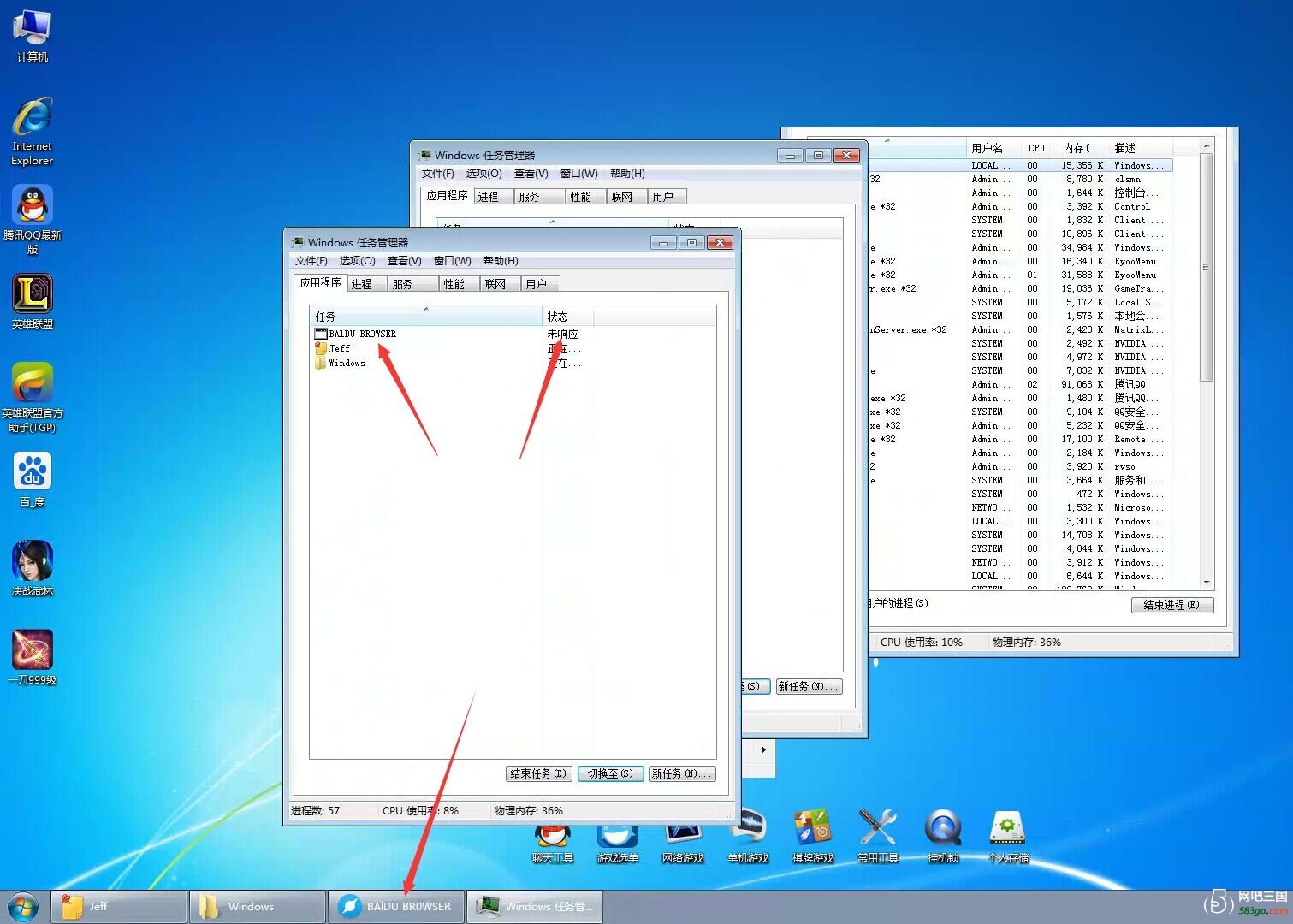Open the 一刀999级 desktop icon
Viewport: 1293px width, 924px height.
32,657
